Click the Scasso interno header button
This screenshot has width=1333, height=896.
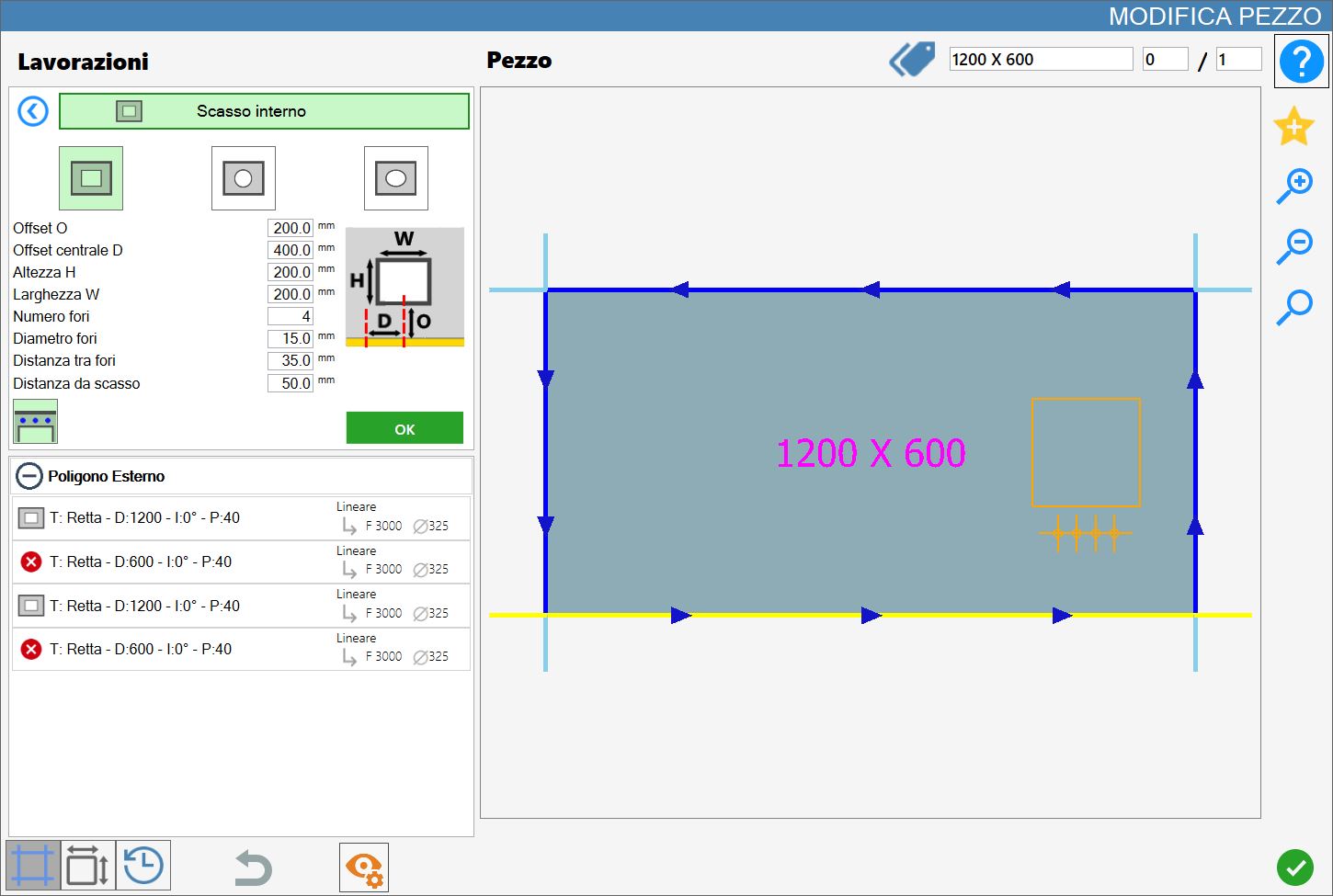[264, 111]
